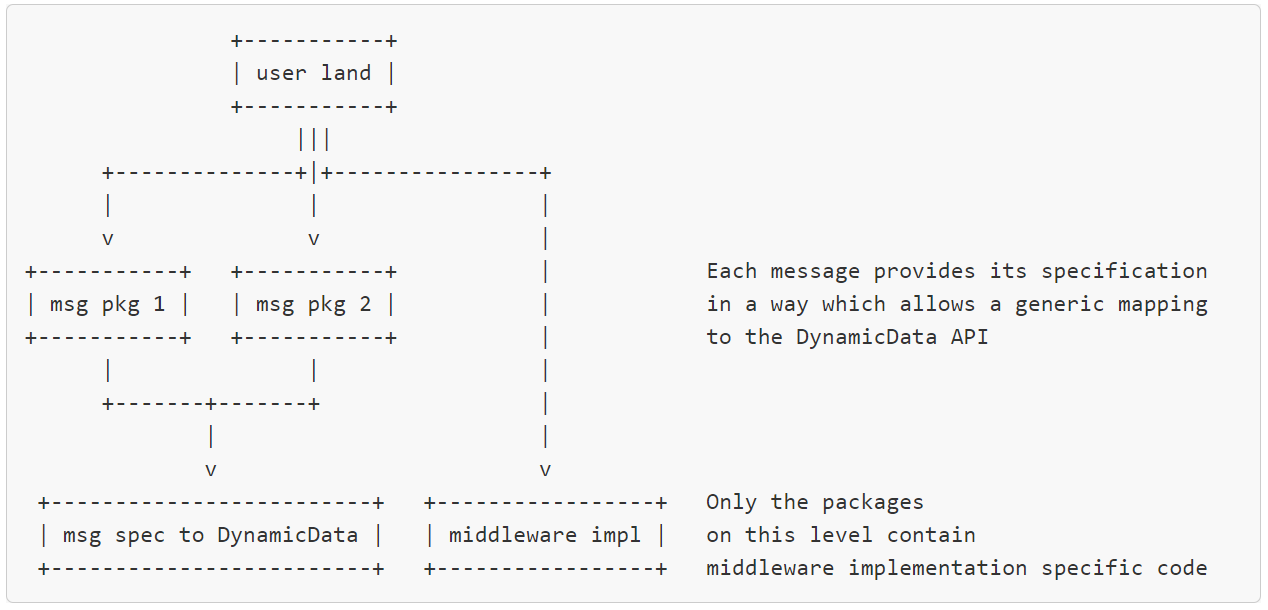Click the arrow above msg spec to DynamicData
The image size is (1268, 610).
click(x=211, y=469)
